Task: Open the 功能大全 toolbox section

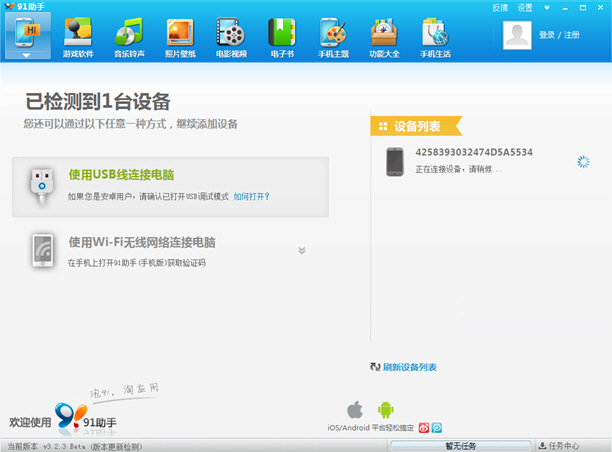Action: click(x=384, y=38)
